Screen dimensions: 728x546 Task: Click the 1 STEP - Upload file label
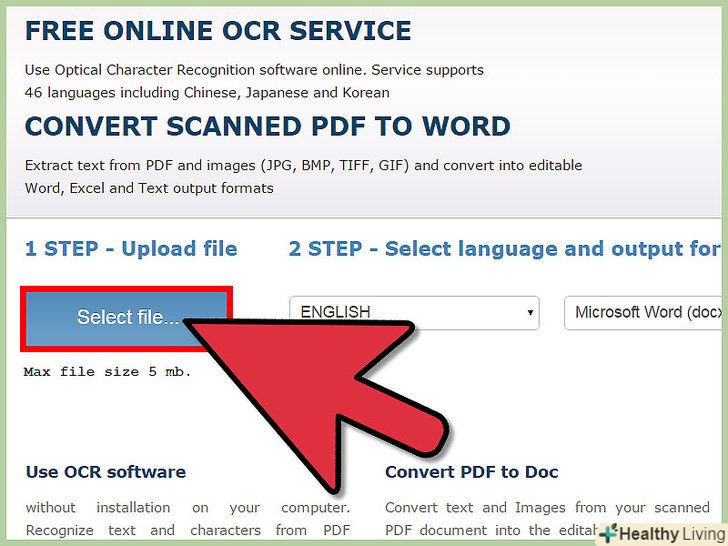(131, 249)
